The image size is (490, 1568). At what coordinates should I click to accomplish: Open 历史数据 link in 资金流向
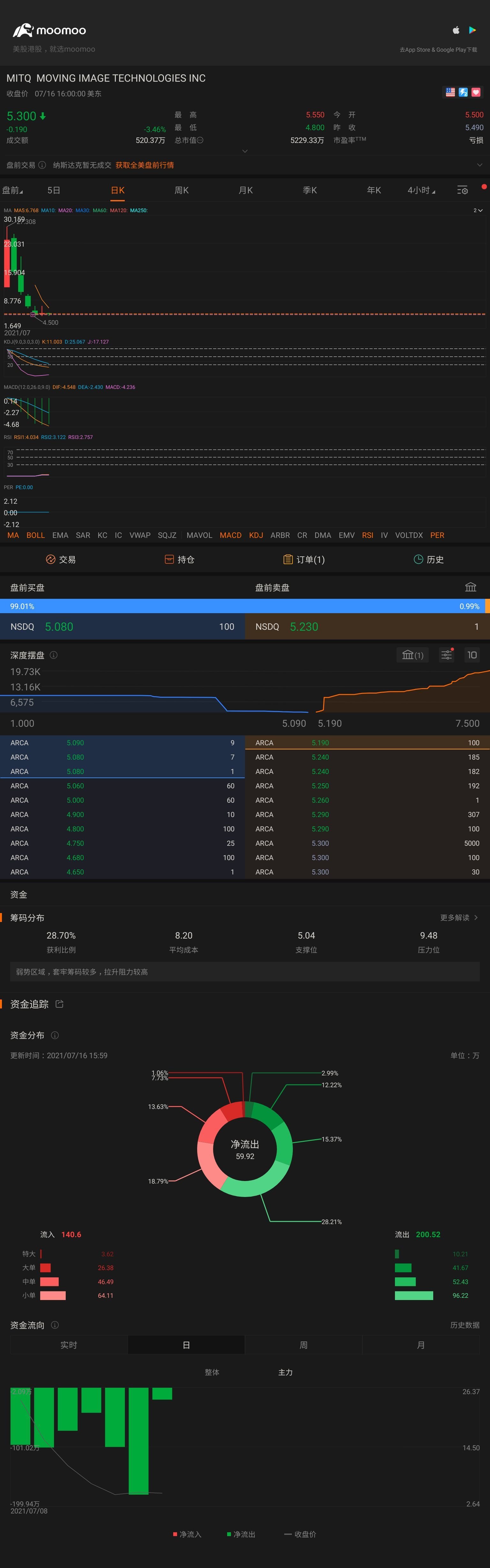pos(464,1325)
